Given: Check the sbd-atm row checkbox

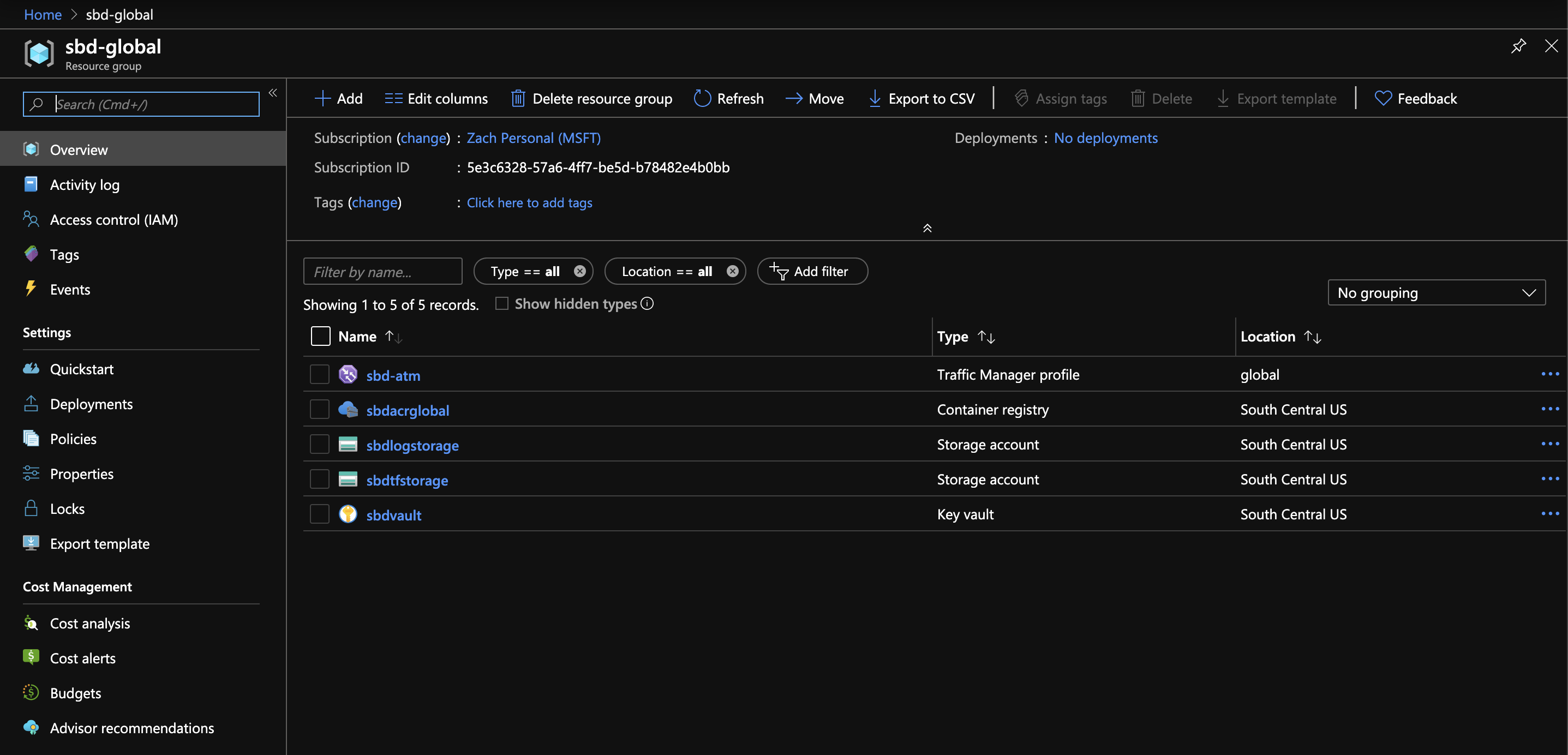Looking at the screenshot, I should pyautogui.click(x=320, y=374).
